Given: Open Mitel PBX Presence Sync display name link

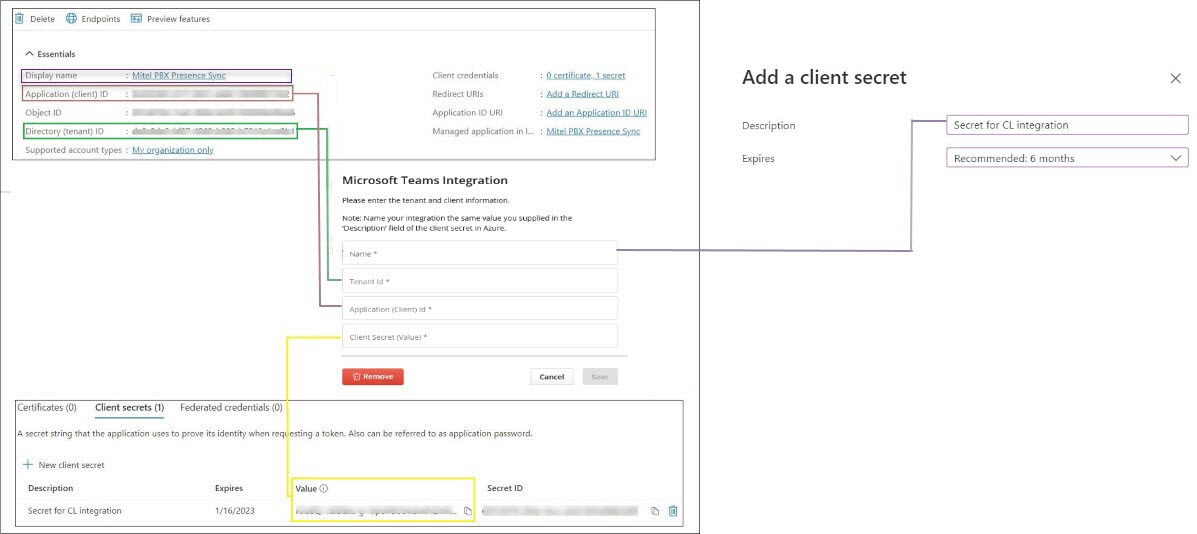Looking at the screenshot, I should (179, 76).
